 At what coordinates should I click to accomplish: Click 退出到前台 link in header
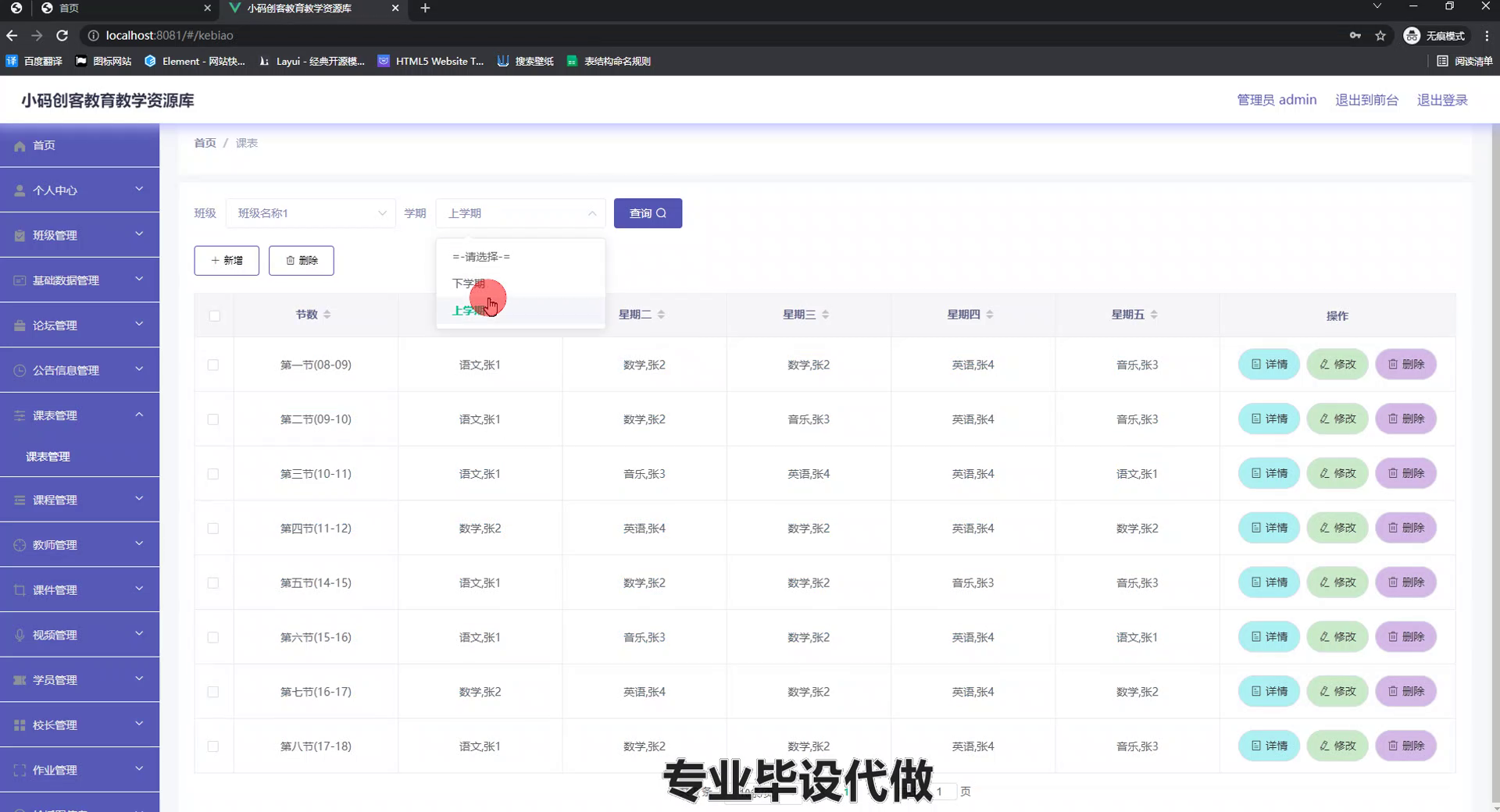(x=1366, y=100)
